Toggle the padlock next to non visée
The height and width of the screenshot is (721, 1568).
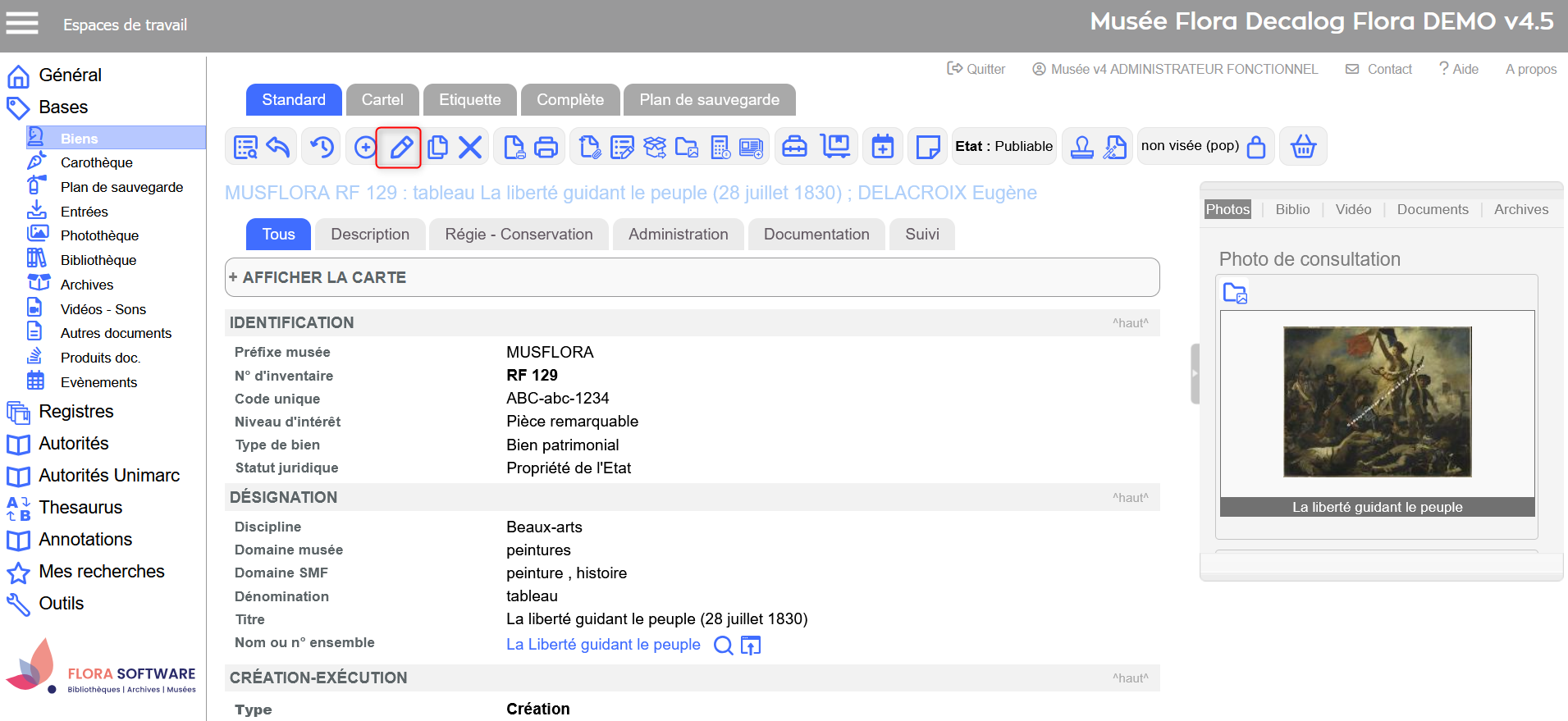[x=1255, y=148]
